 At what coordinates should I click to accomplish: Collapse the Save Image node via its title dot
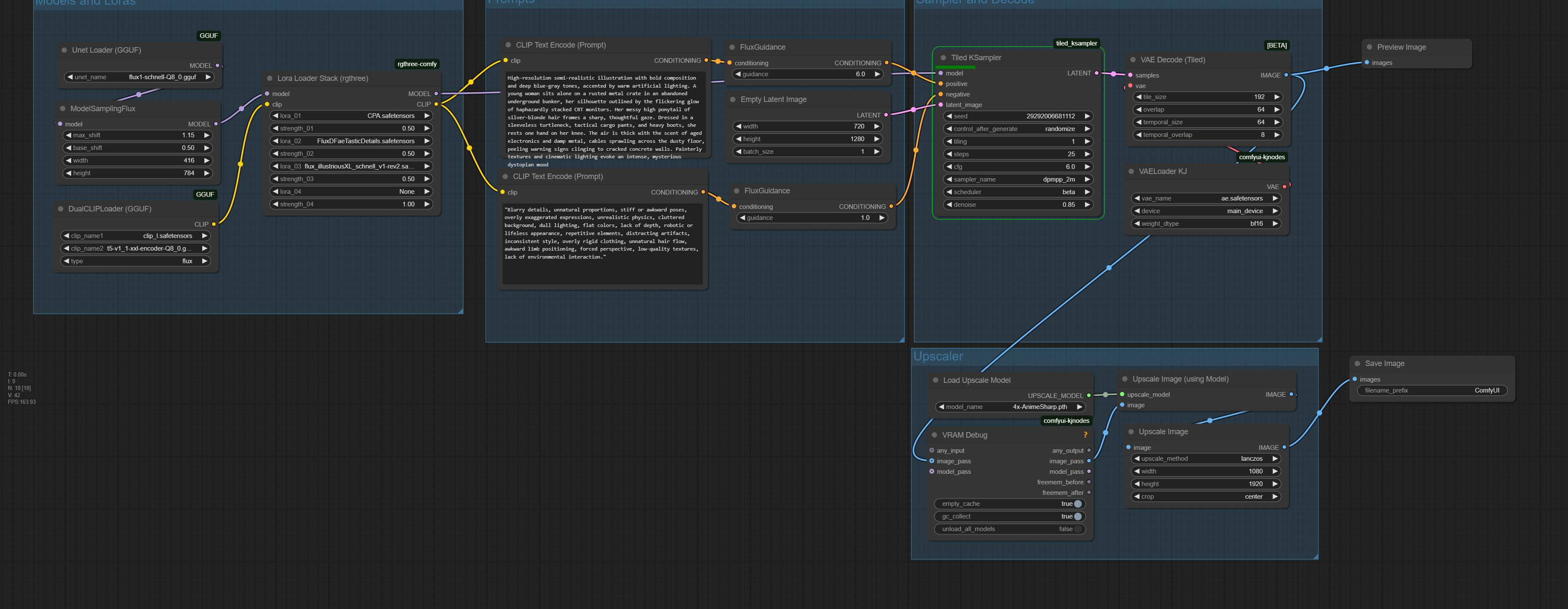(1357, 364)
